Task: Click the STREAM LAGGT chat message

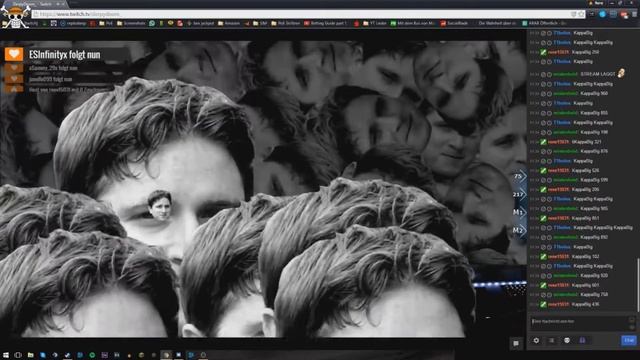Action: coord(598,74)
